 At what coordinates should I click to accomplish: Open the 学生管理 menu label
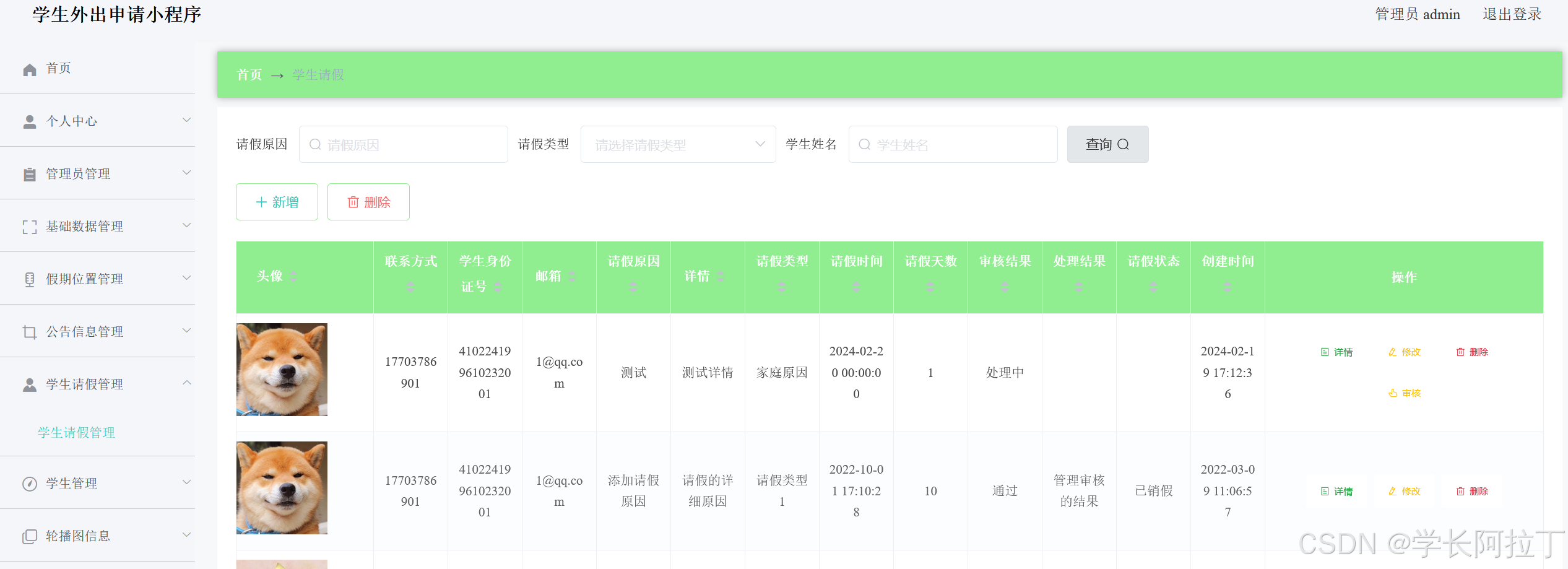tap(72, 484)
